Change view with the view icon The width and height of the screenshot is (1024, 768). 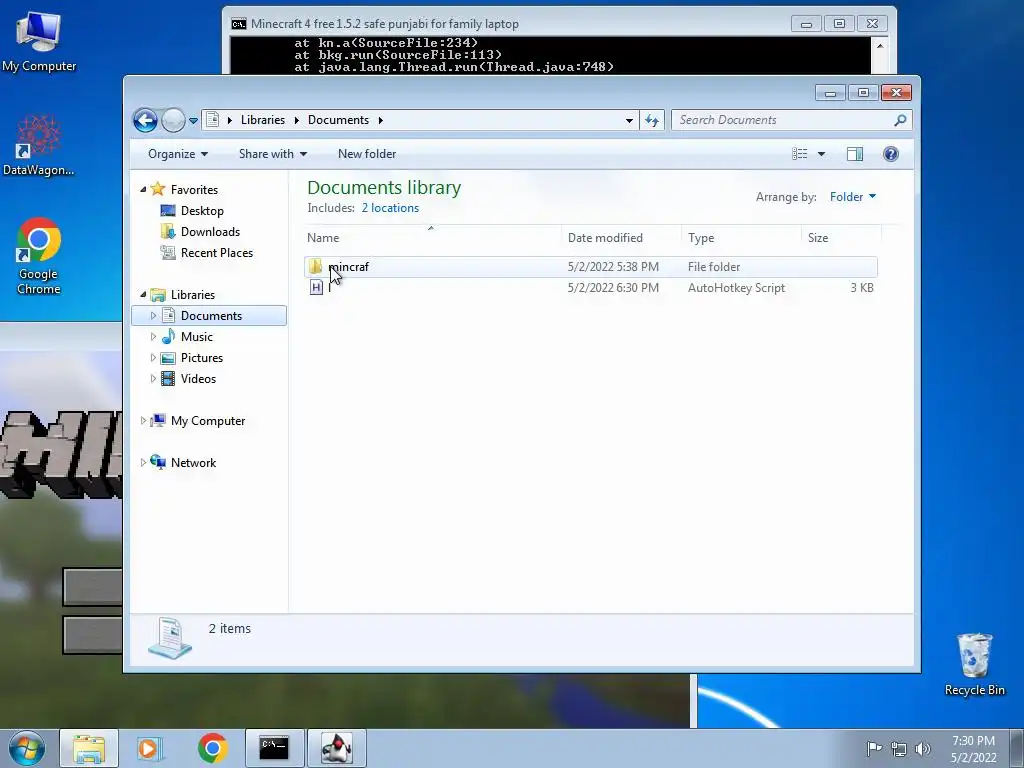[799, 154]
